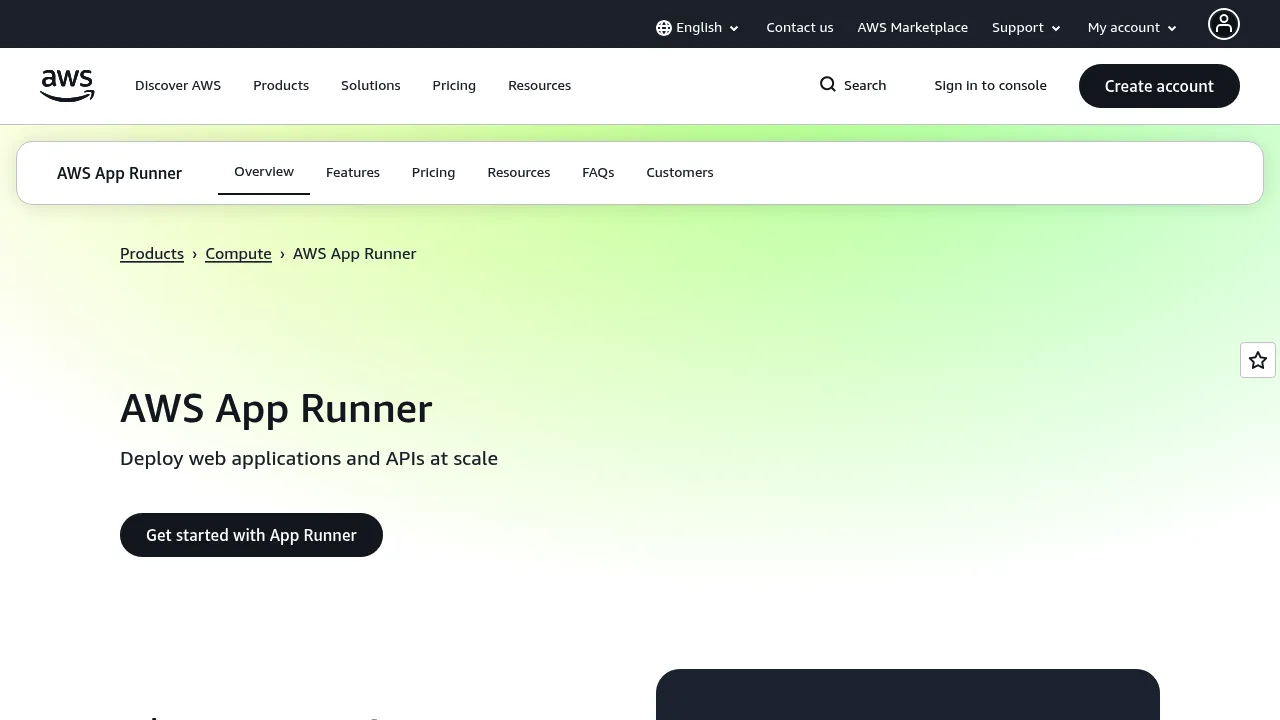
Task: Select the FAQs tab
Action: 598,173
